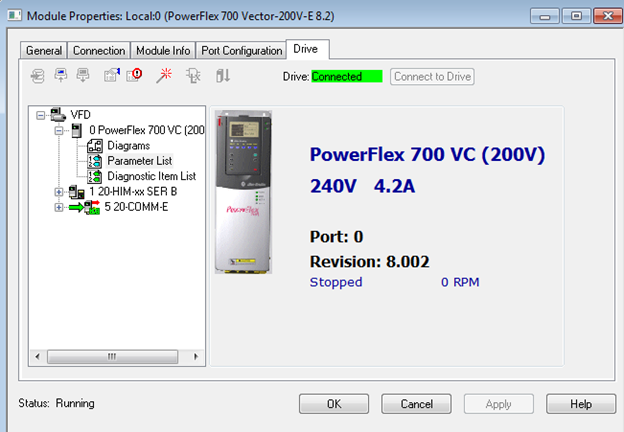Click the Cancel button
The height and width of the screenshot is (432, 624).
(x=416, y=404)
